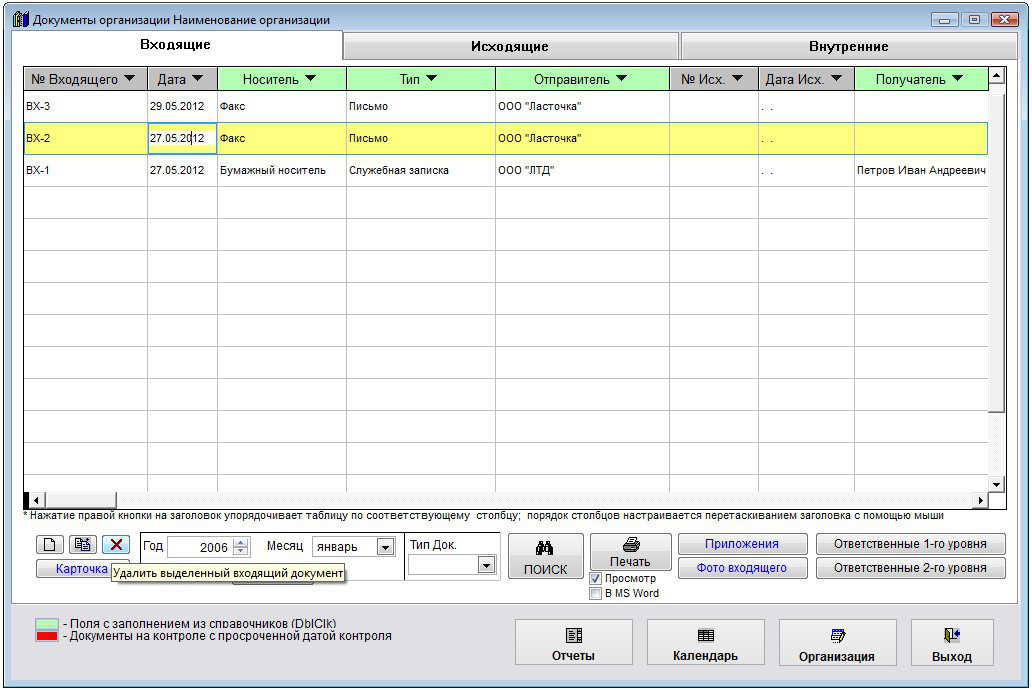Viewport: 1032px width, 690px height.
Task: Click the application icon in the title bar
Action: click(21, 19)
